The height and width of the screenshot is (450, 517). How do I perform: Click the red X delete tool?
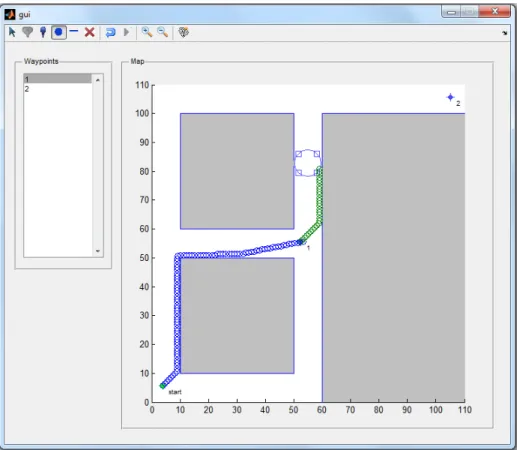click(x=89, y=32)
